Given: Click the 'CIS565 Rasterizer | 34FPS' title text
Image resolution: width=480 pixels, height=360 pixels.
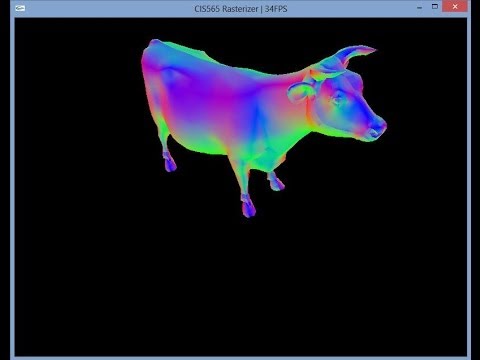Looking at the screenshot, I should click(x=241, y=9).
